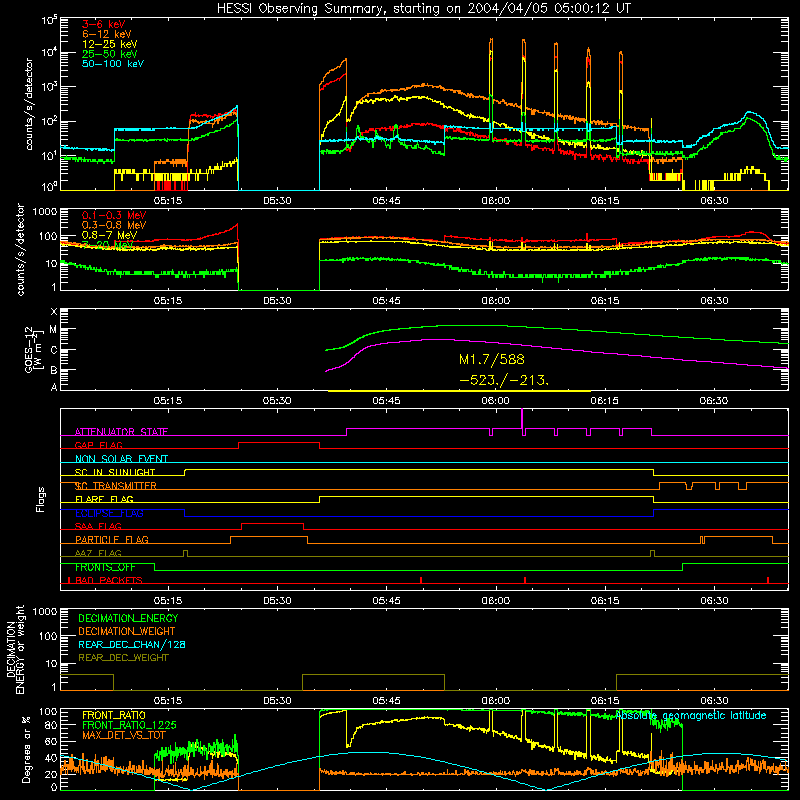
Task: Click the PARTICLE_FLAG label
Action: click(112, 540)
